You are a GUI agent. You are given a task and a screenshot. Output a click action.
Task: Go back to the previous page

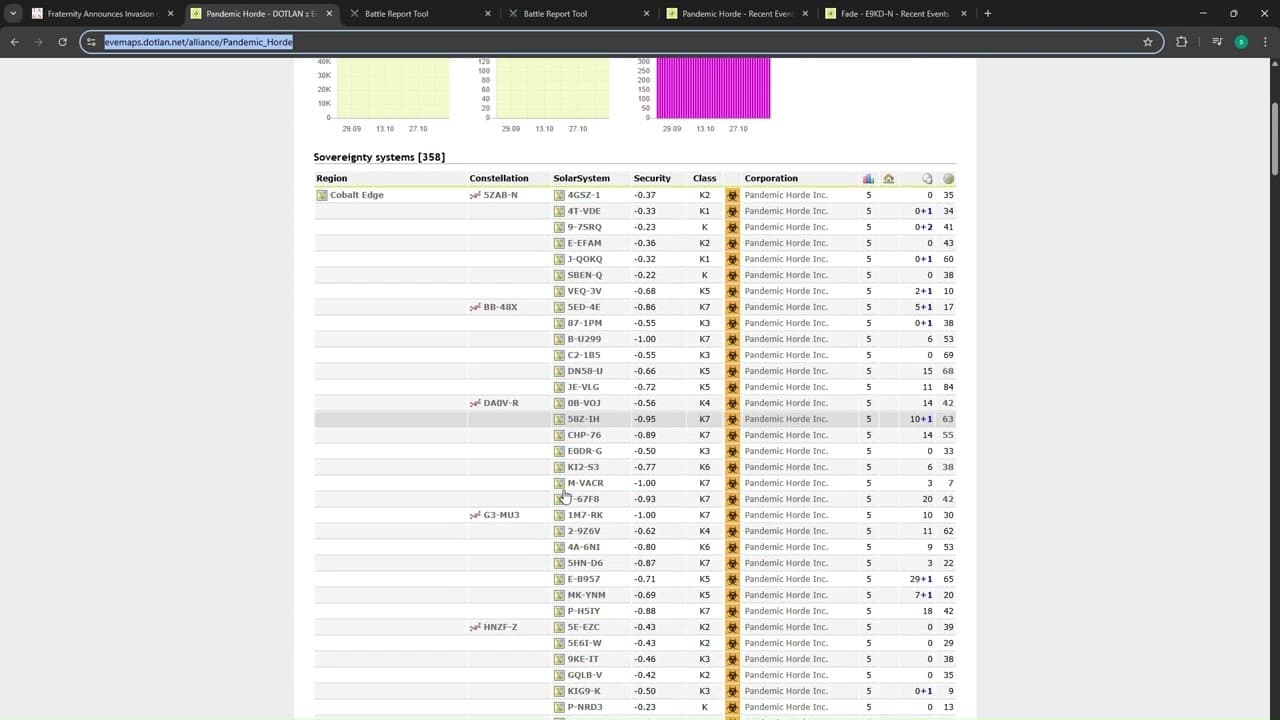click(x=15, y=42)
